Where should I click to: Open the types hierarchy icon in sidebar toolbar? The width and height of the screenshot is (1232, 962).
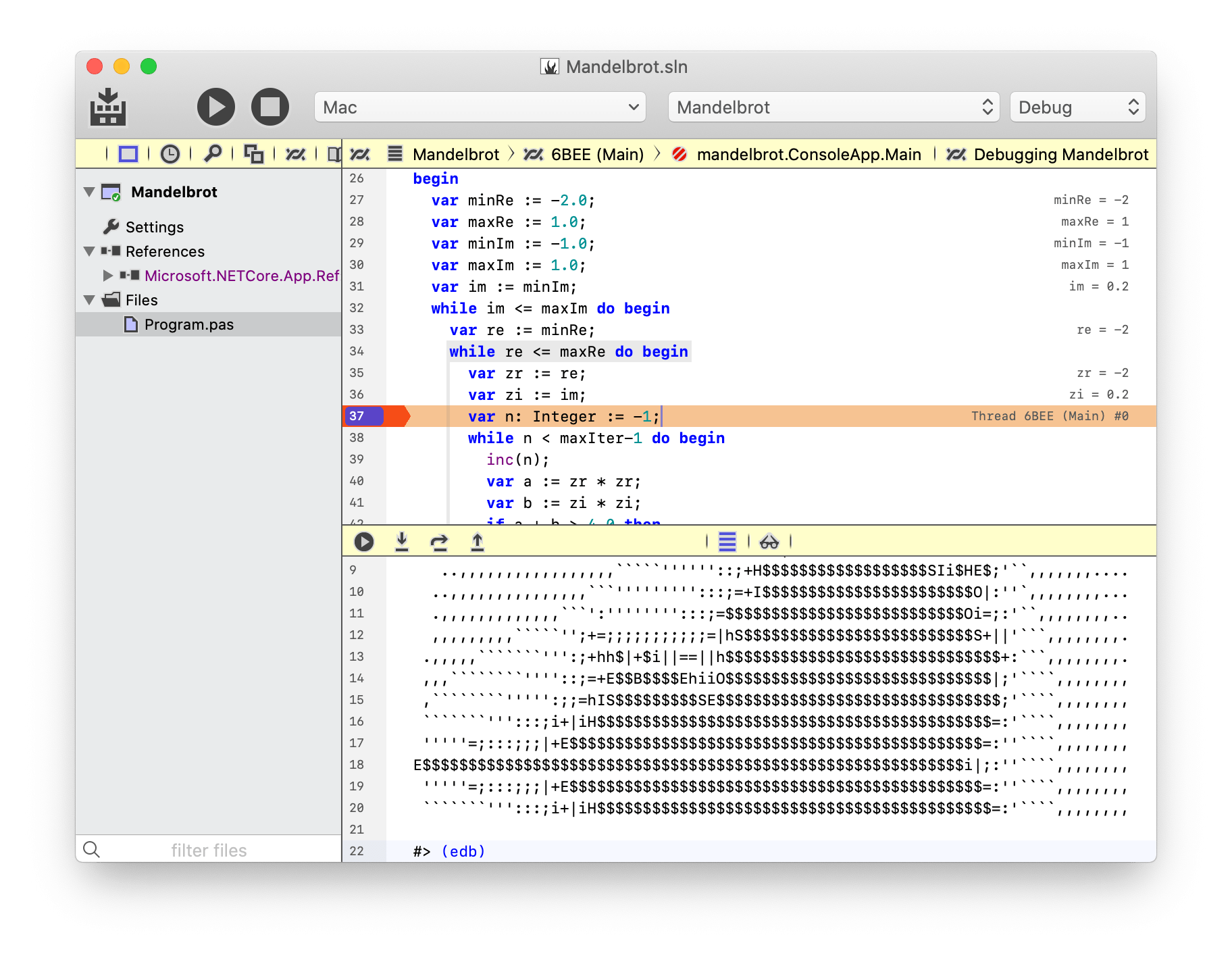[254, 154]
